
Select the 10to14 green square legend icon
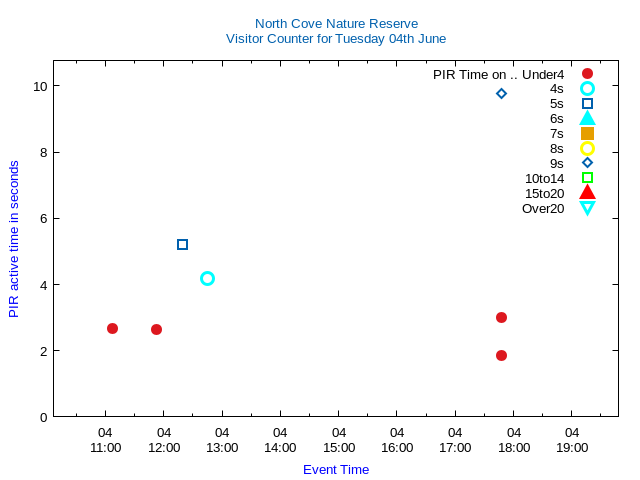pos(587,178)
